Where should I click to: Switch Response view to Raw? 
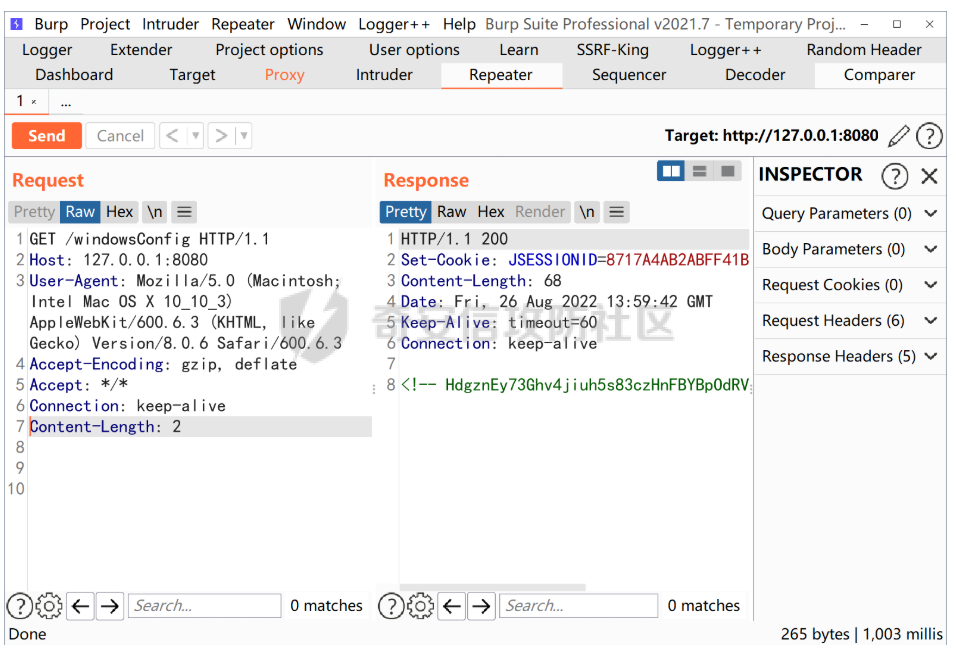pyautogui.click(x=452, y=212)
